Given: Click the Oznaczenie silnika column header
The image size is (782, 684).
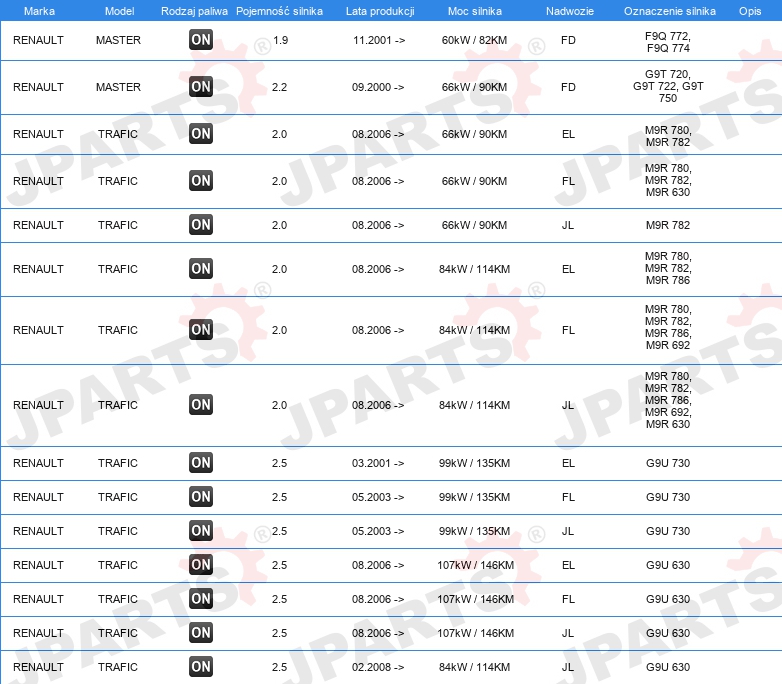Looking at the screenshot, I should pos(670,11).
